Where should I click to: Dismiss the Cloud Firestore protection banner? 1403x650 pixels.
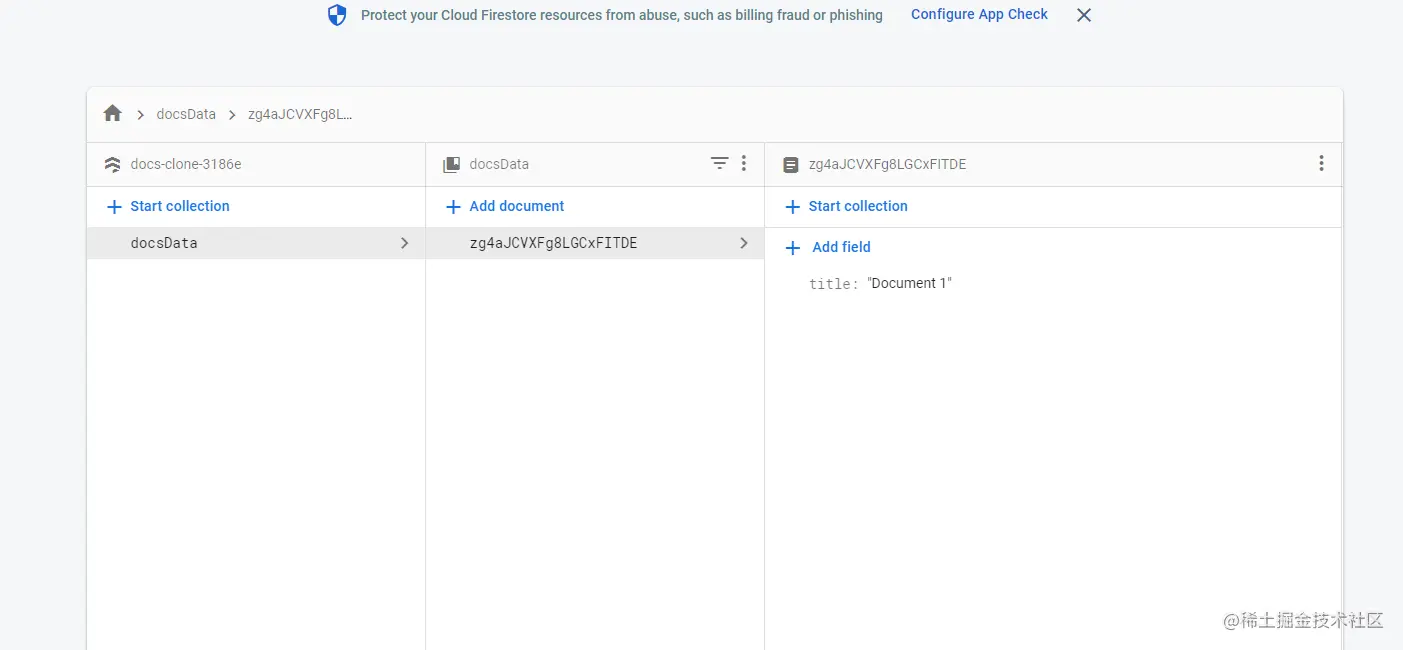(x=1083, y=14)
